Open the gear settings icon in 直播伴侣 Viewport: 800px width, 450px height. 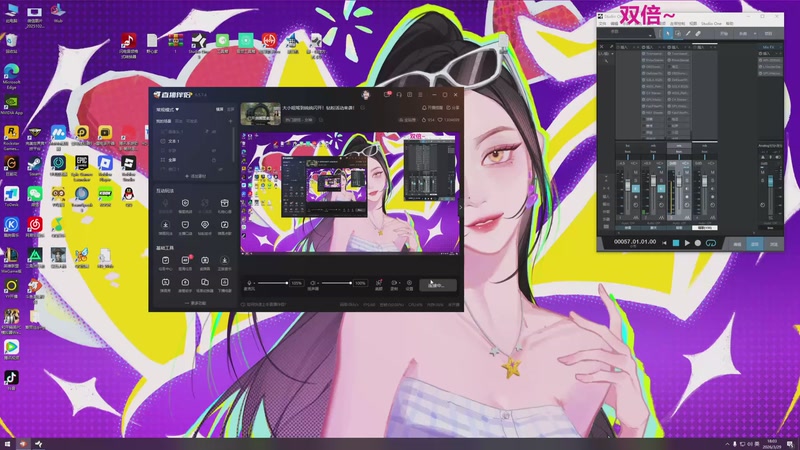[409, 284]
